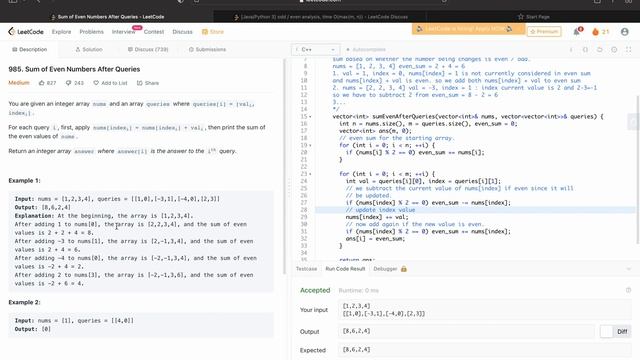Switch to the Testcase tab
This screenshot has height=360, width=640.
point(306,269)
